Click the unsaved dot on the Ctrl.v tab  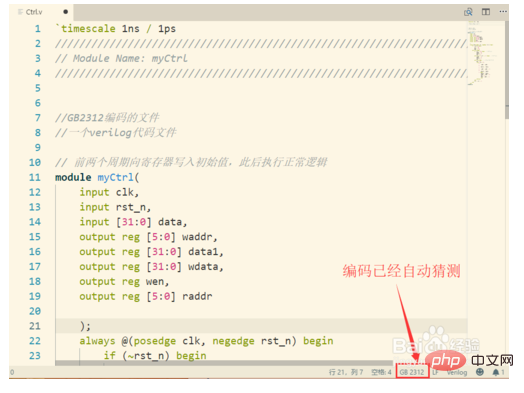[66, 12]
